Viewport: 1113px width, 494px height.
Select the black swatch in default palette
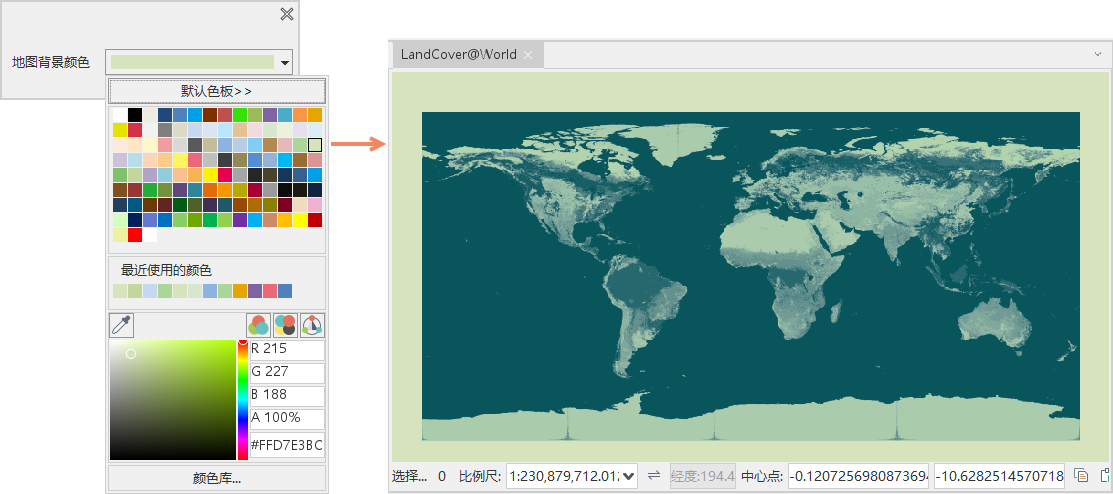click(x=135, y=115)
